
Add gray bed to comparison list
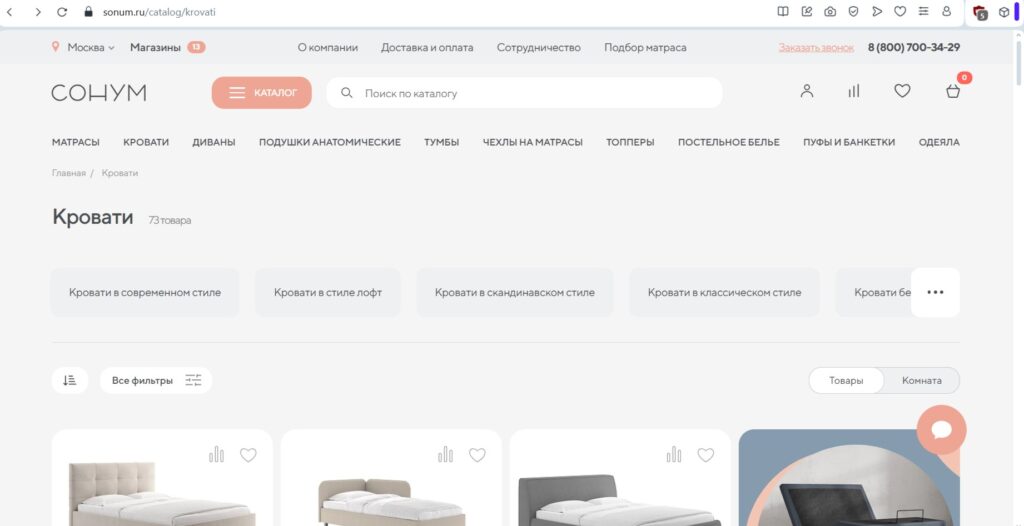pyautogui.click(x=674, y=455)
